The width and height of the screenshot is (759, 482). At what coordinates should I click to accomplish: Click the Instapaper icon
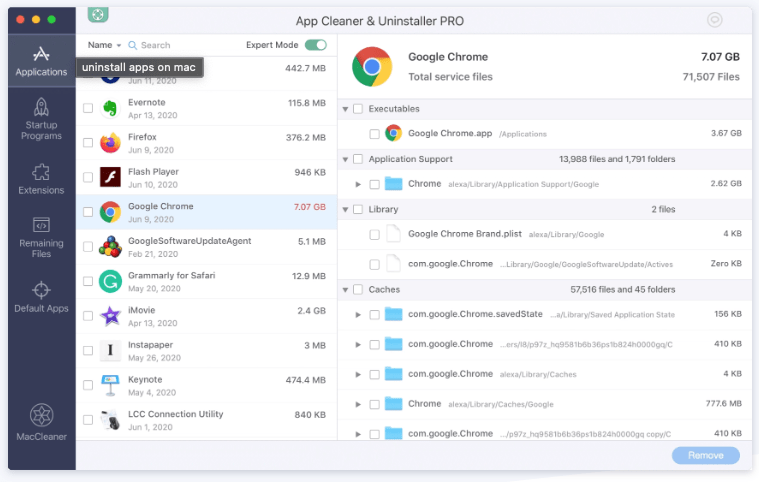(110, 350)
